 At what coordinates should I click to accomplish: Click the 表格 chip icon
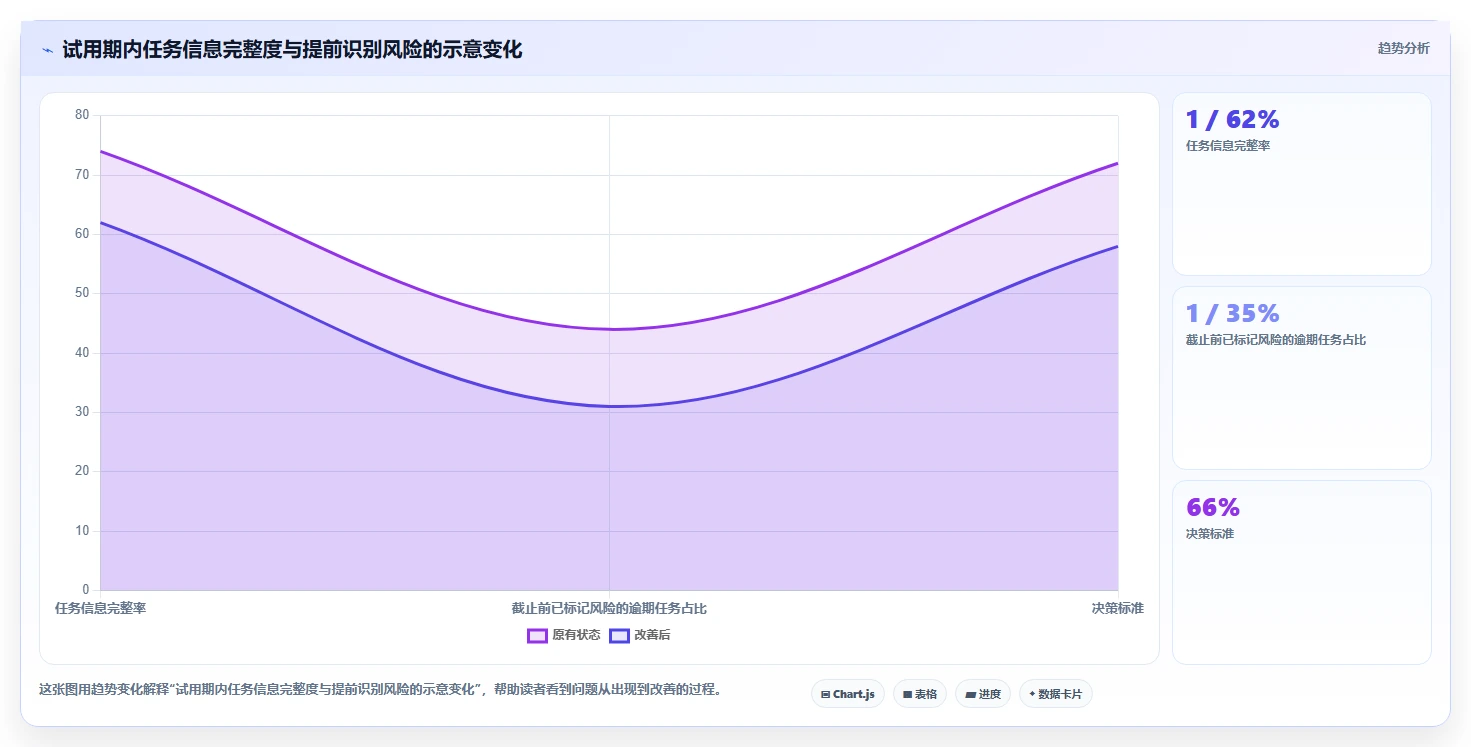[x=907, y=694]
